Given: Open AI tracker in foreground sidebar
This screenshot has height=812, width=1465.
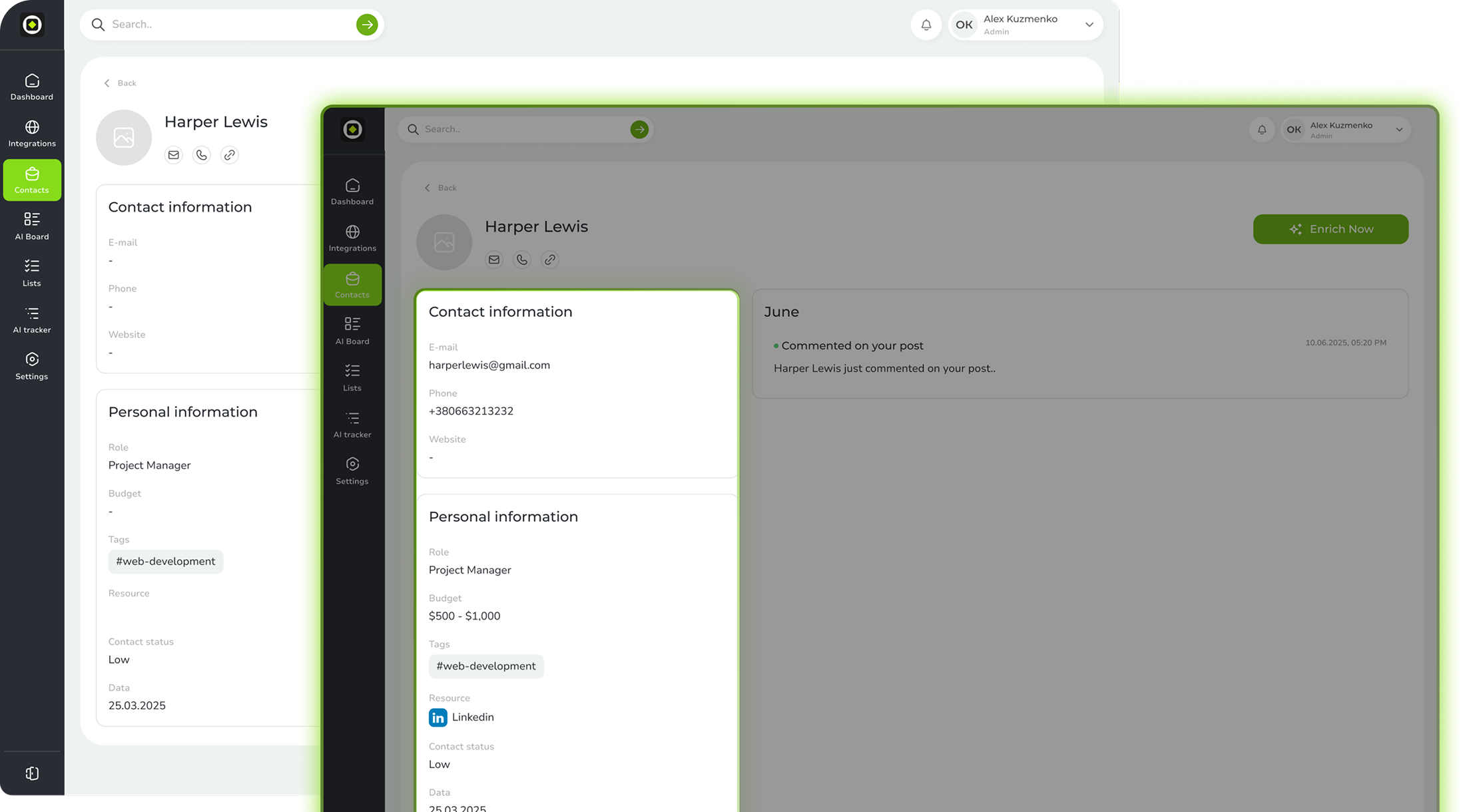Looking at the screenshot, I should click(x=352, y=425).
